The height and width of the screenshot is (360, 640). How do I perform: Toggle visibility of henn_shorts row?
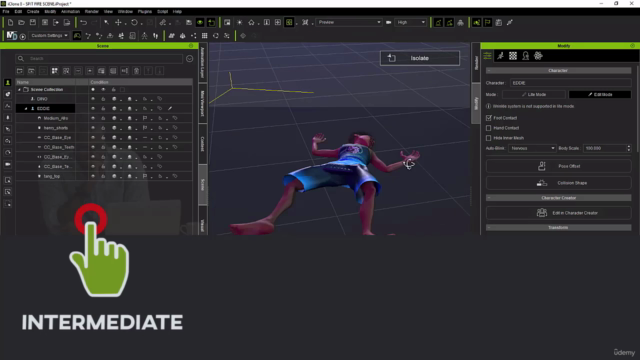point(93,128)
